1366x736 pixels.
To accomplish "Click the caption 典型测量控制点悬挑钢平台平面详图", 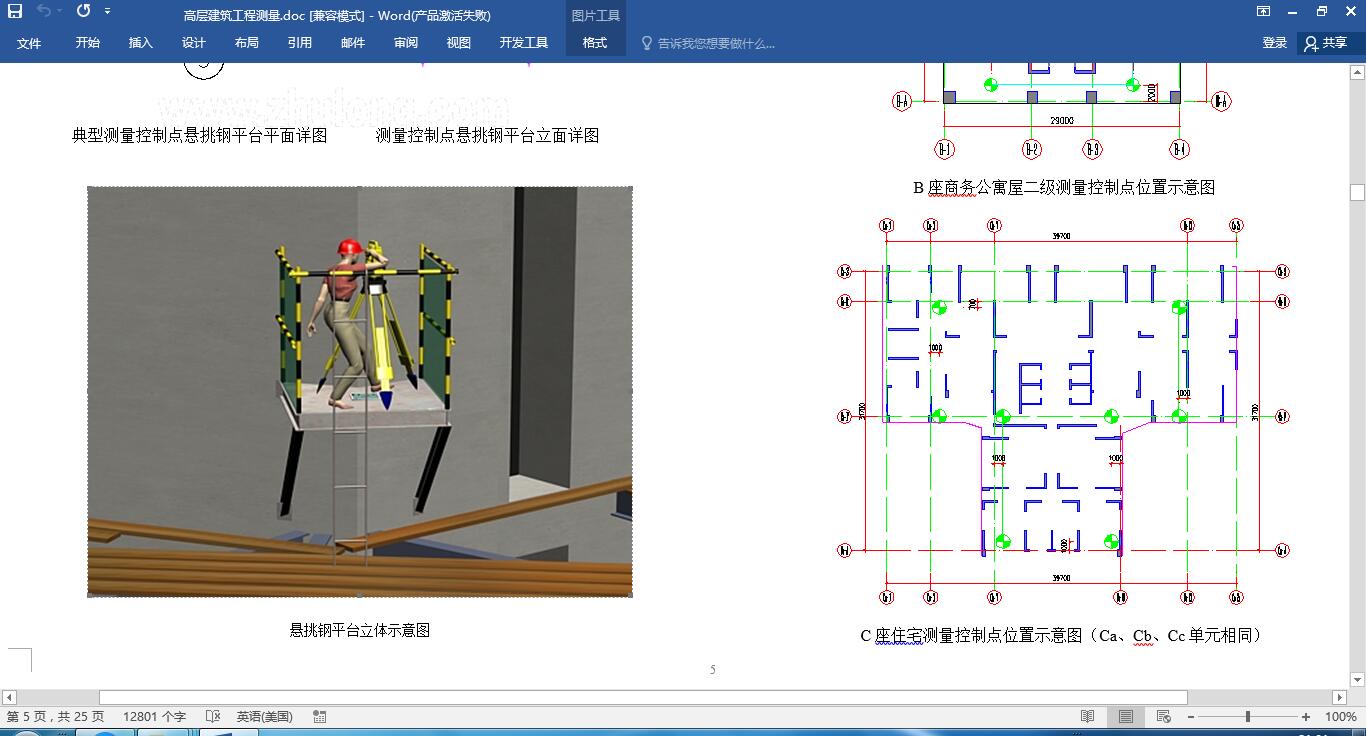I will (x=200, y=135).
